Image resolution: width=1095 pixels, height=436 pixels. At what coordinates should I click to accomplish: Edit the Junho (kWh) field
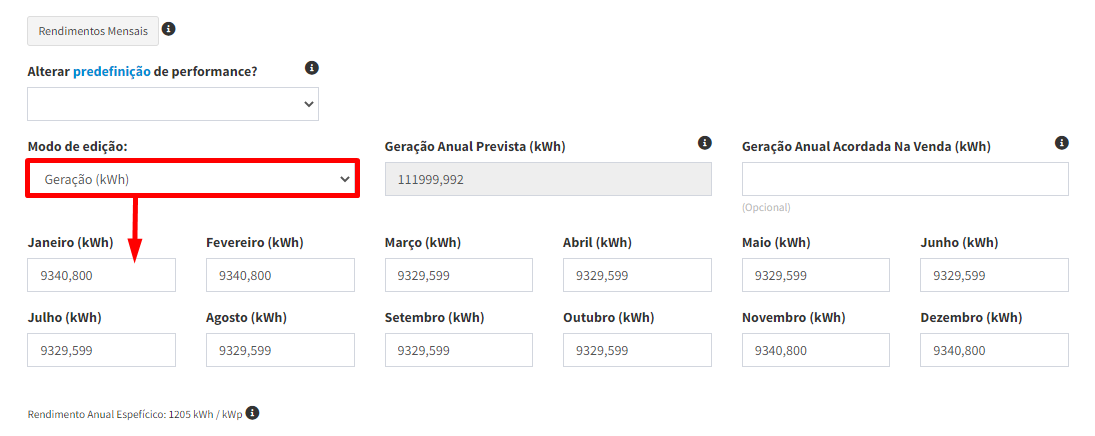coord(994,275)
